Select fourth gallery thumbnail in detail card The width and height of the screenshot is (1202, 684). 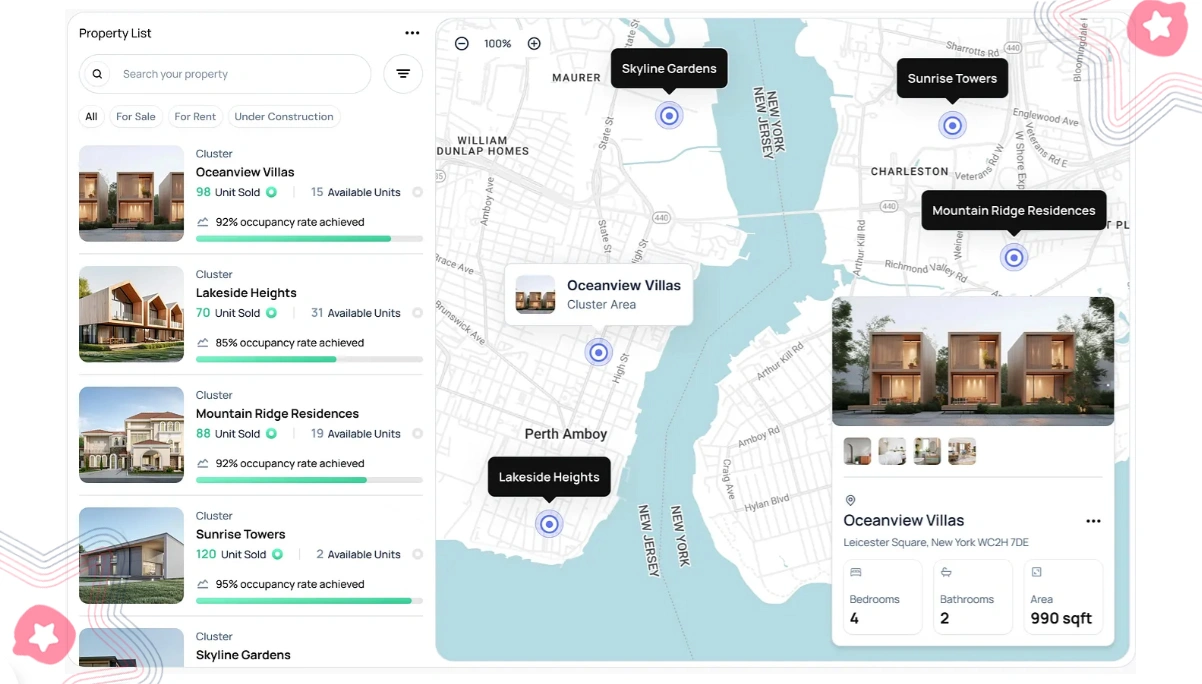(x=962, y=451)
